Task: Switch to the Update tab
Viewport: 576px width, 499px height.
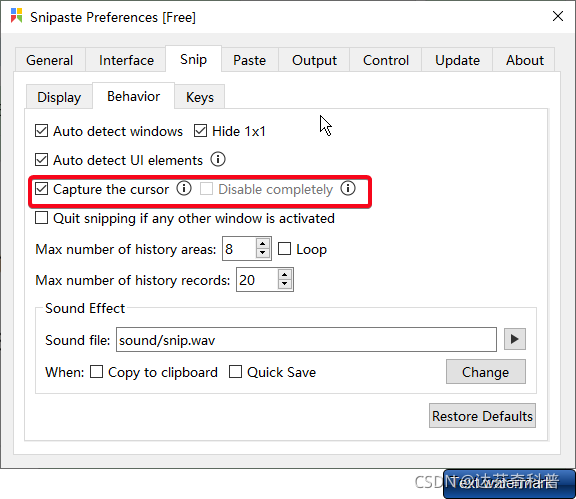Action: click(x=457, y=60)
